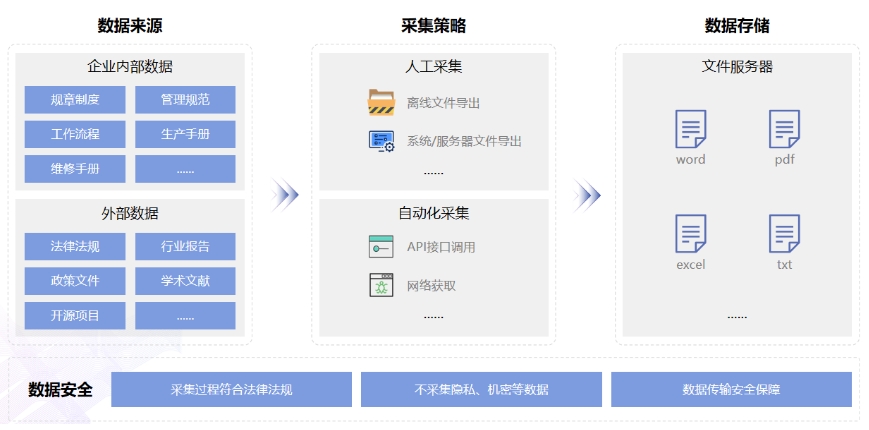This screenshot has width=869, height=430.
Task: Choose the 生产手册 item
Action: (185, 134)
